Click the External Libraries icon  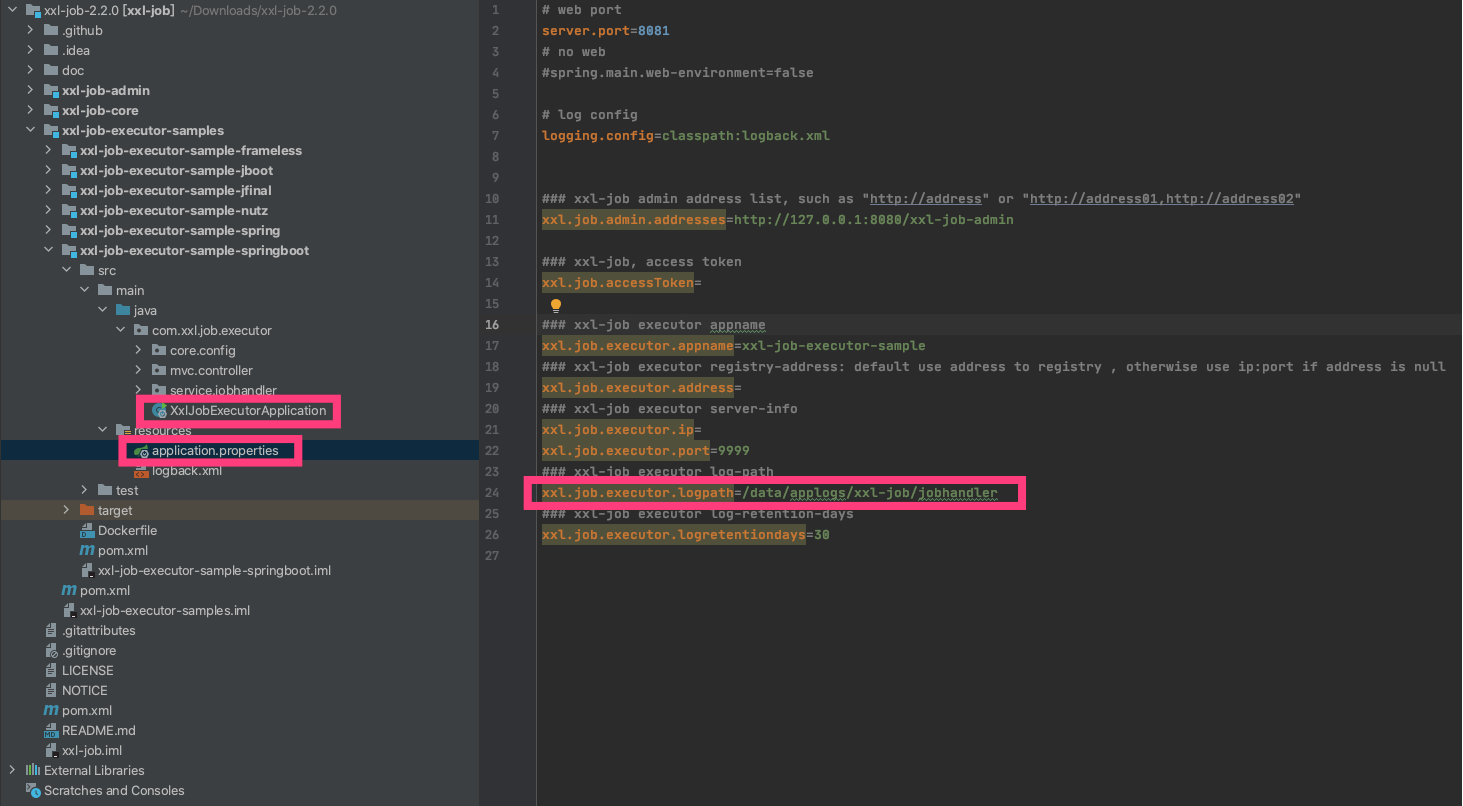(x=33, y=771)
